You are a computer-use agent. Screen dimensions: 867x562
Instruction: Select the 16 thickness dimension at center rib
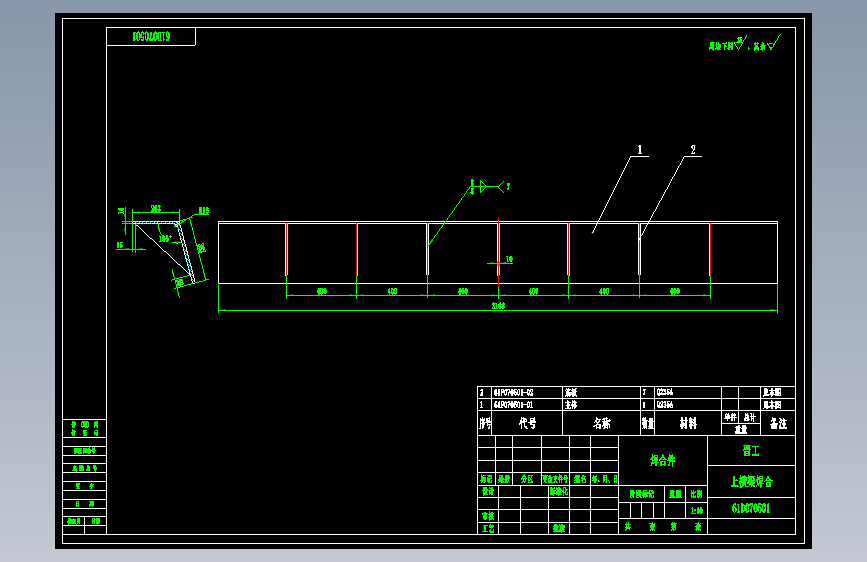(x=509, y=259)
